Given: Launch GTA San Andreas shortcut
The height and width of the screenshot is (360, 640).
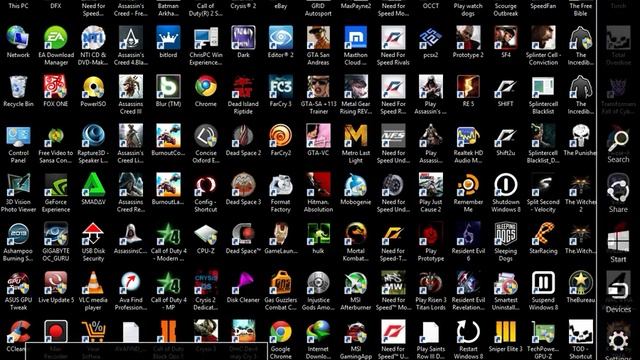Looking at the screenshot, I should pos(318,38).
